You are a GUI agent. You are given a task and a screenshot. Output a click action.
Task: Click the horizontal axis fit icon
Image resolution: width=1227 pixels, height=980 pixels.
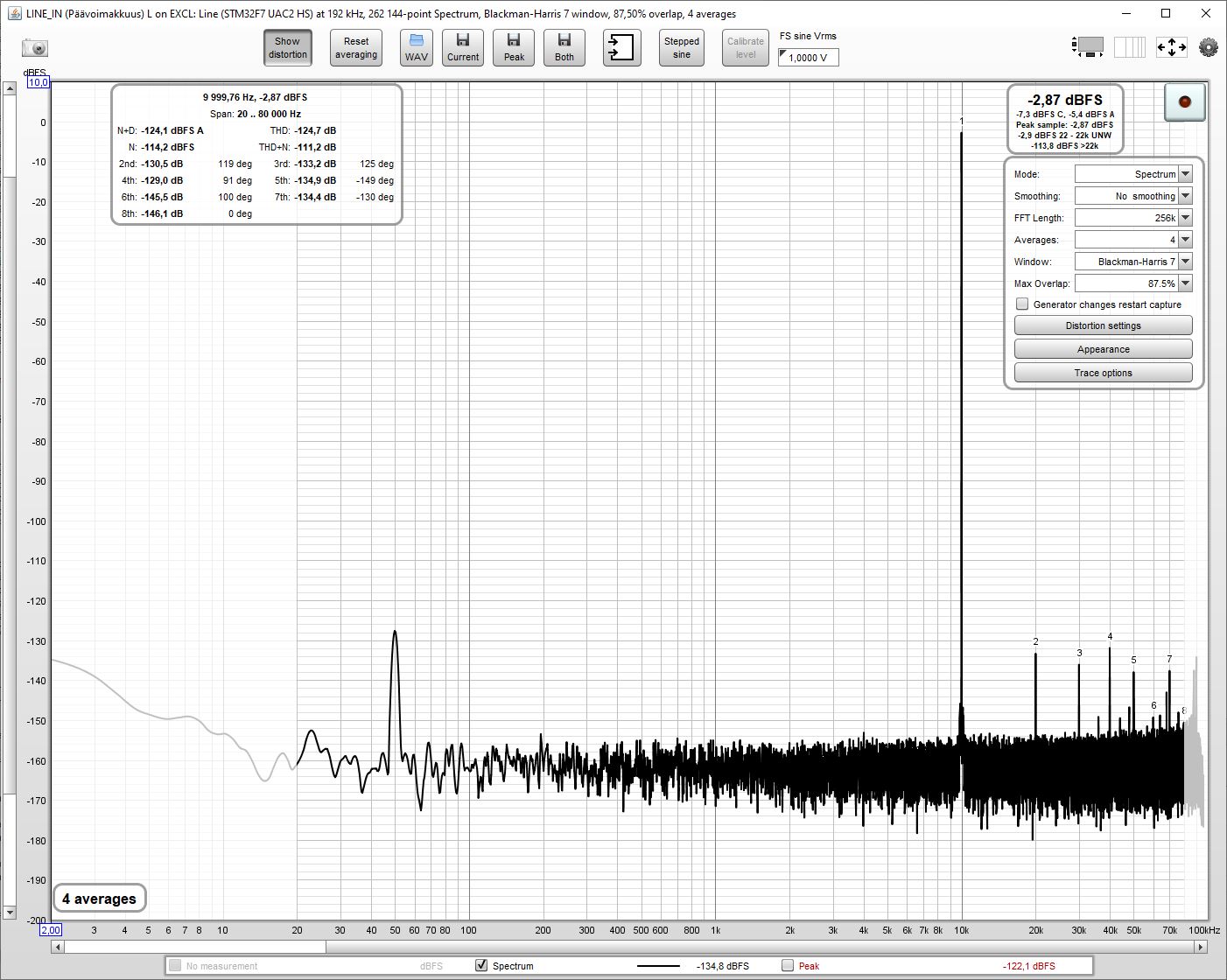coord(1088,47)
